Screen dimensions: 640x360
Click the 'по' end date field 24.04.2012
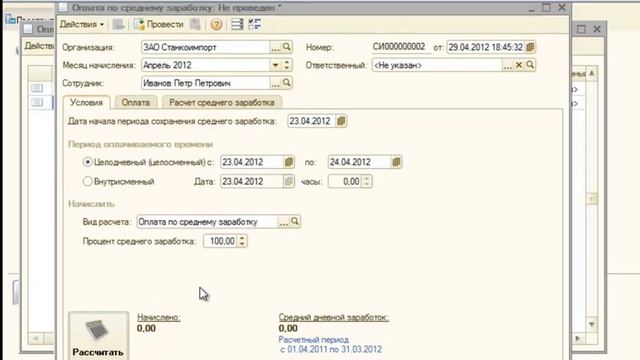click(x=359, y=162)
